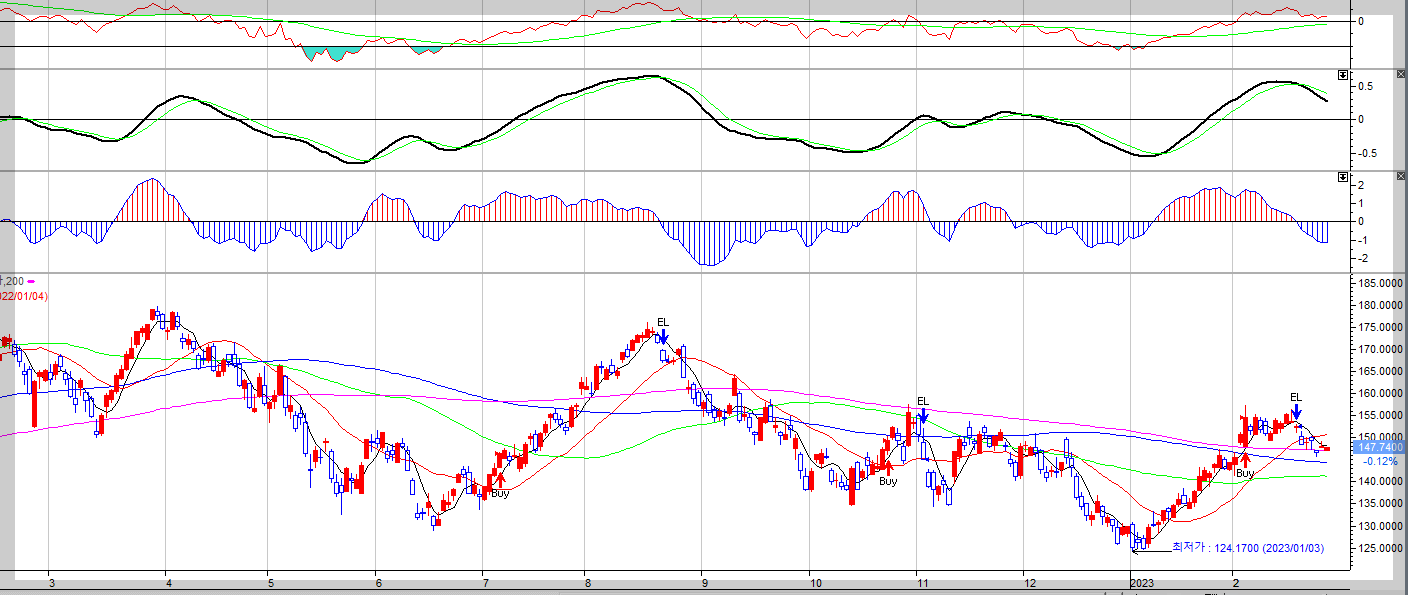1408x595 pixels.
Task: Click the 175.0000 price axis label
Action: [1381, 327]
